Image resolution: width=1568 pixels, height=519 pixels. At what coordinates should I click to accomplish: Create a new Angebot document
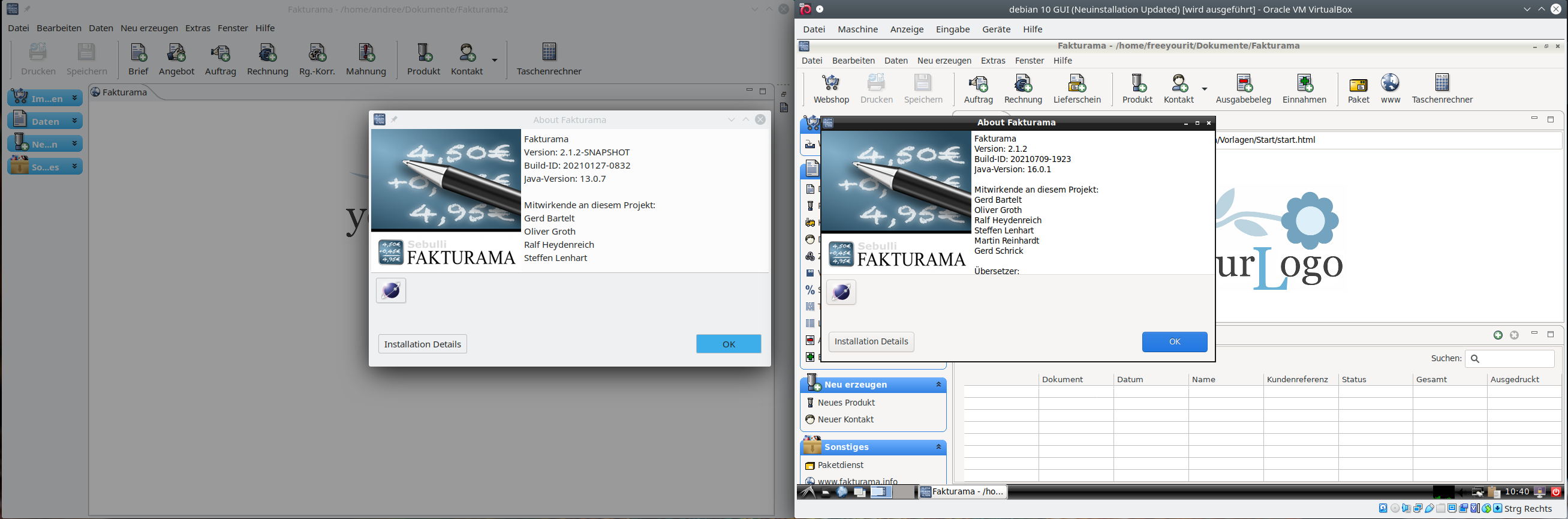(176, 59)
